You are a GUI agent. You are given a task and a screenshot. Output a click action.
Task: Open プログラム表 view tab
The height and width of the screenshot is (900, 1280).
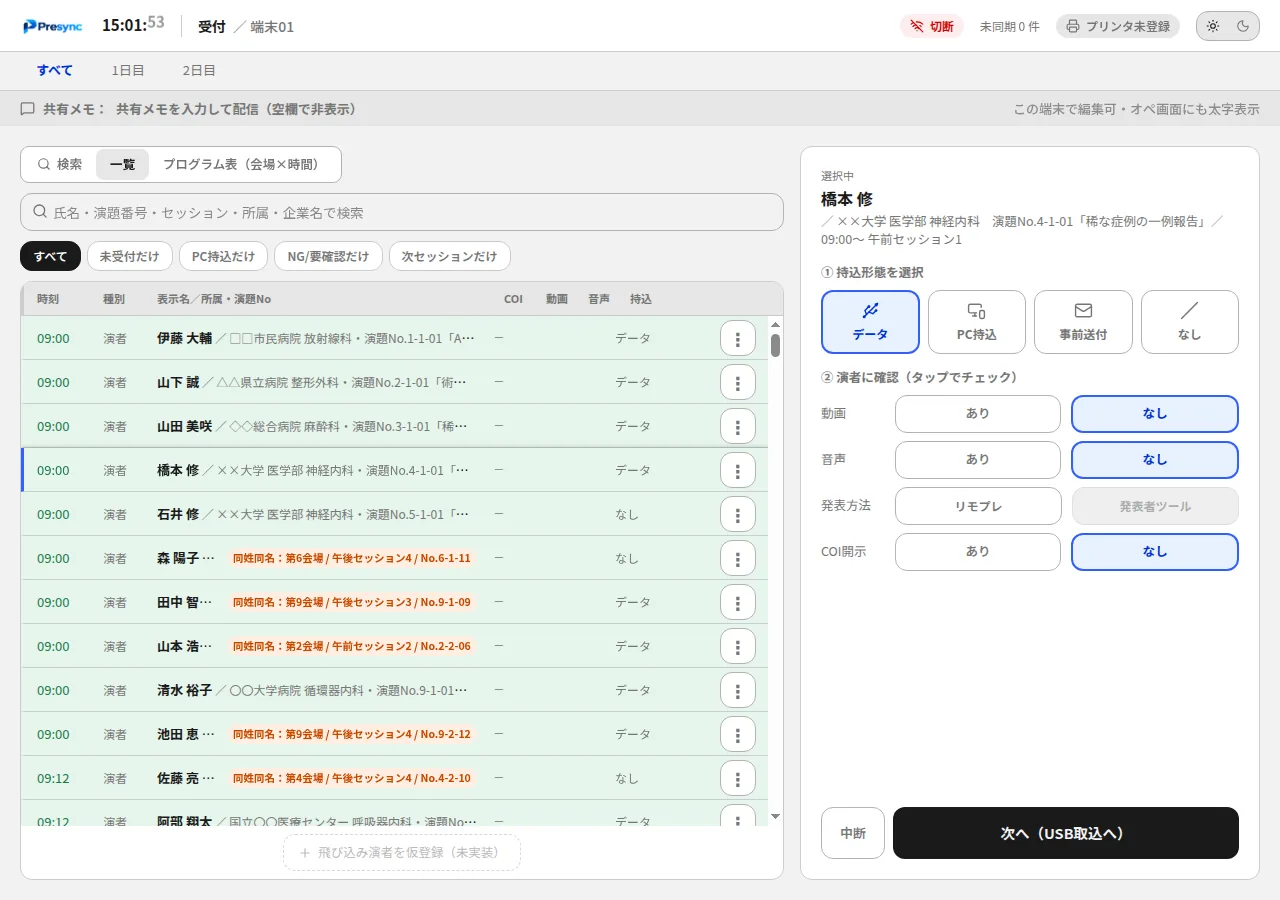tap(241, 164)
